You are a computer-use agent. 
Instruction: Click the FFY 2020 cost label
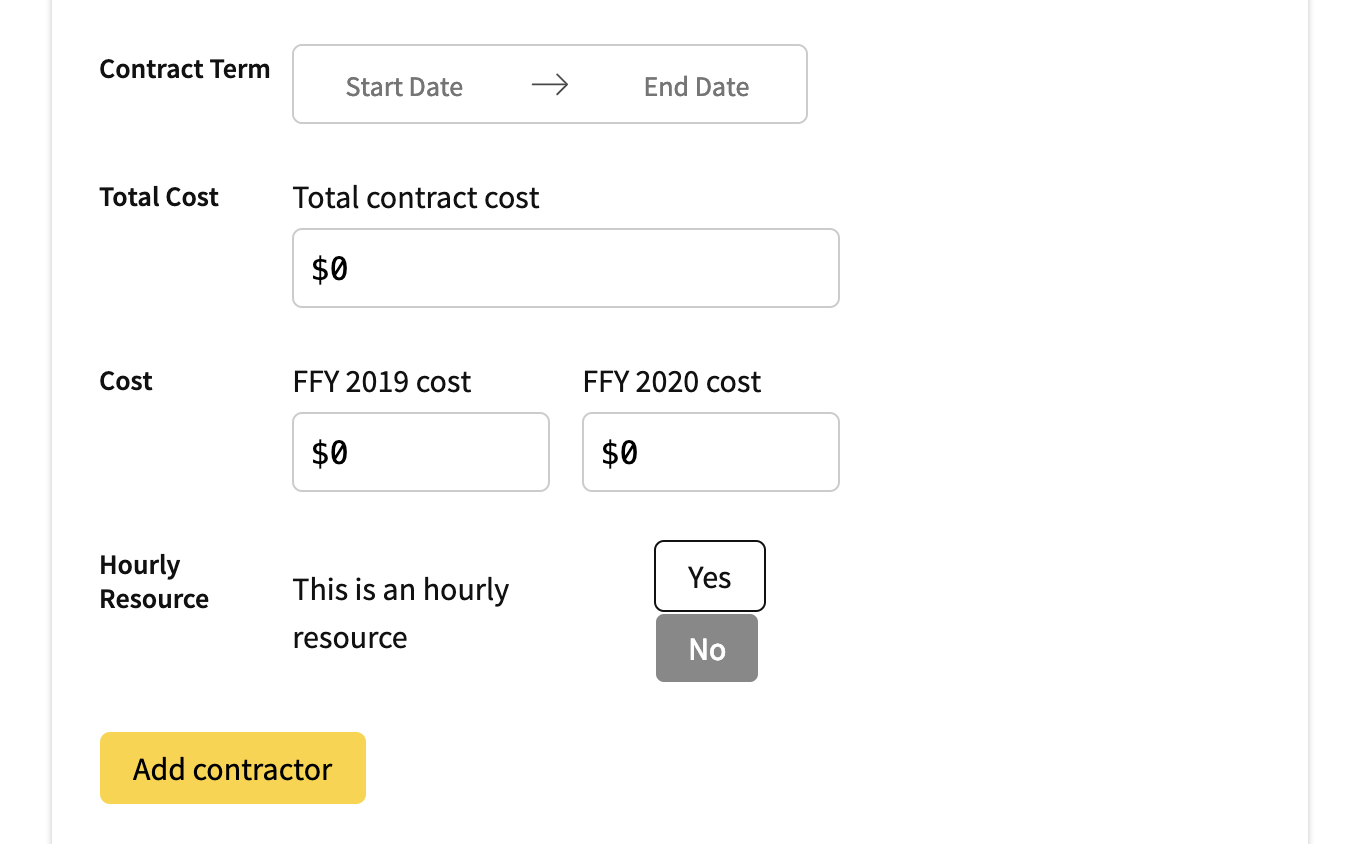pyautogui.click(x=671, y=381)
